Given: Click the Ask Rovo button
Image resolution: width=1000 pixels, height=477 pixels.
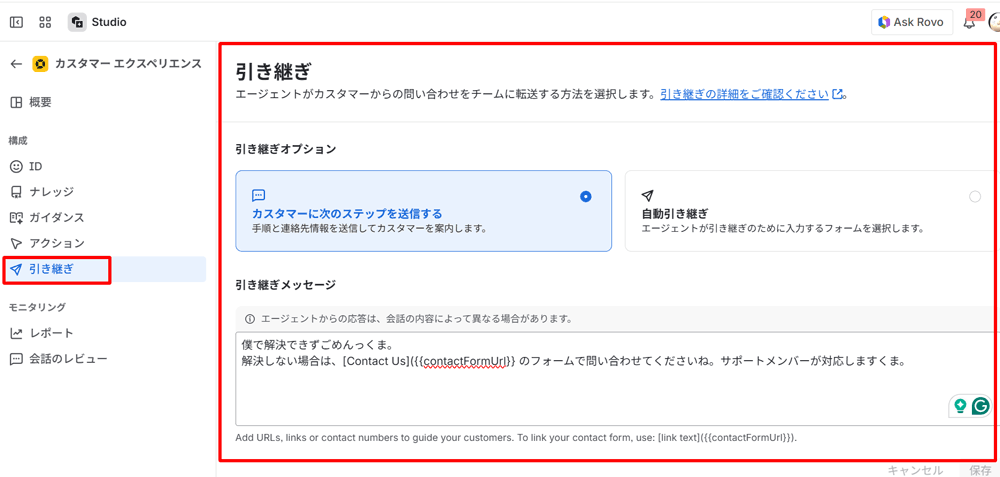Looking at the screenshot, I should coord(911,22).
